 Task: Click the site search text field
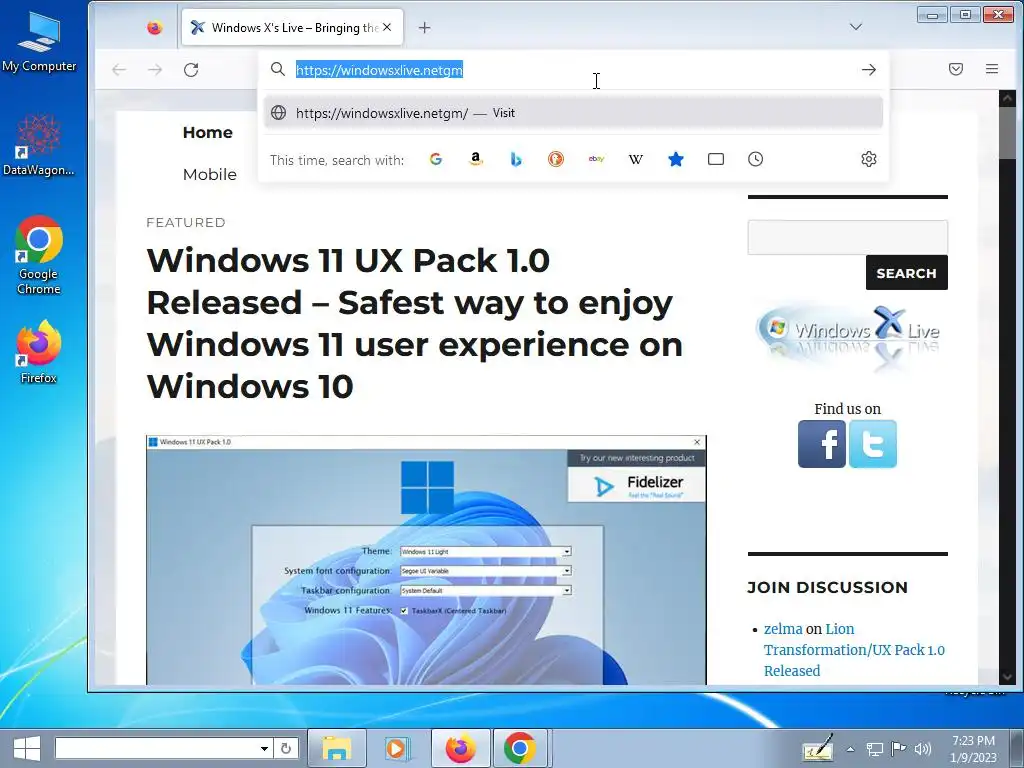click(848, 237)
